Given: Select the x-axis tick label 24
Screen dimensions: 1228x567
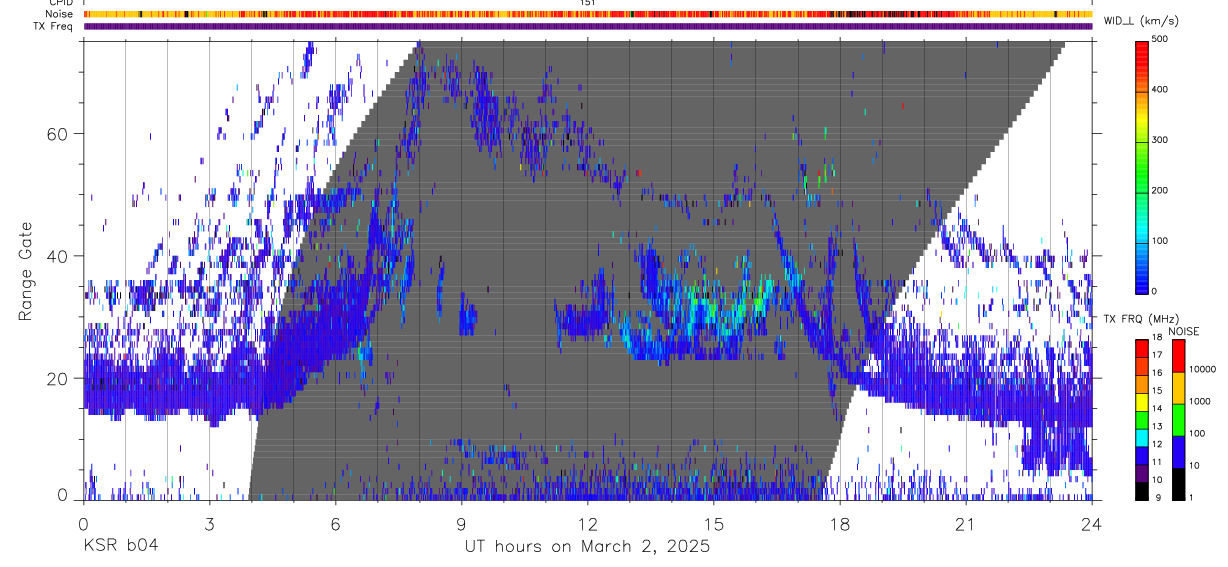Looking at the screenshot, I should coord(1092,524).
